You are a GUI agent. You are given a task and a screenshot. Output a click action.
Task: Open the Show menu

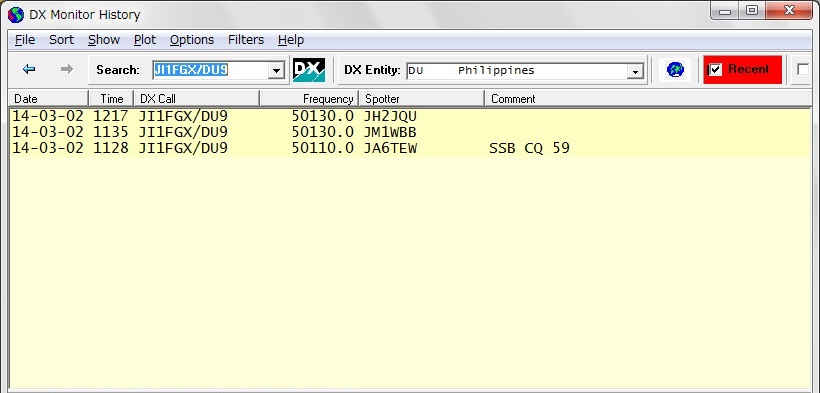(104, 40)
